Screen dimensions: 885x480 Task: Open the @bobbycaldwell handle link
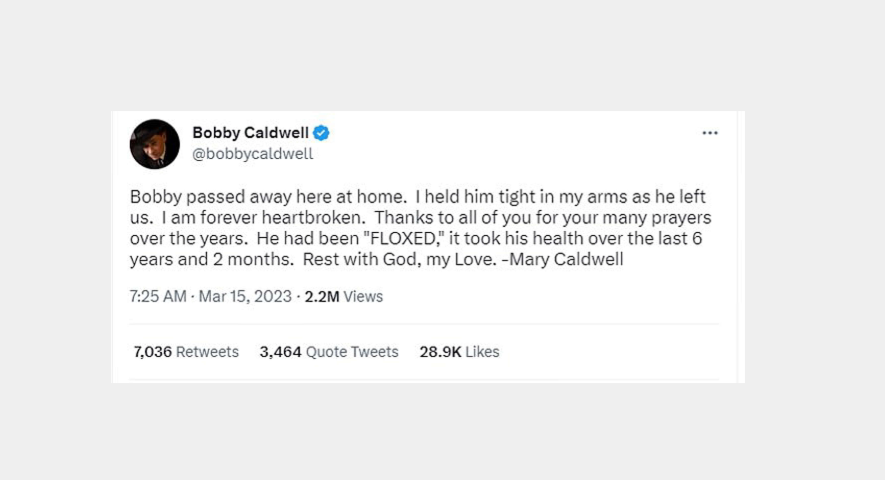252,154
